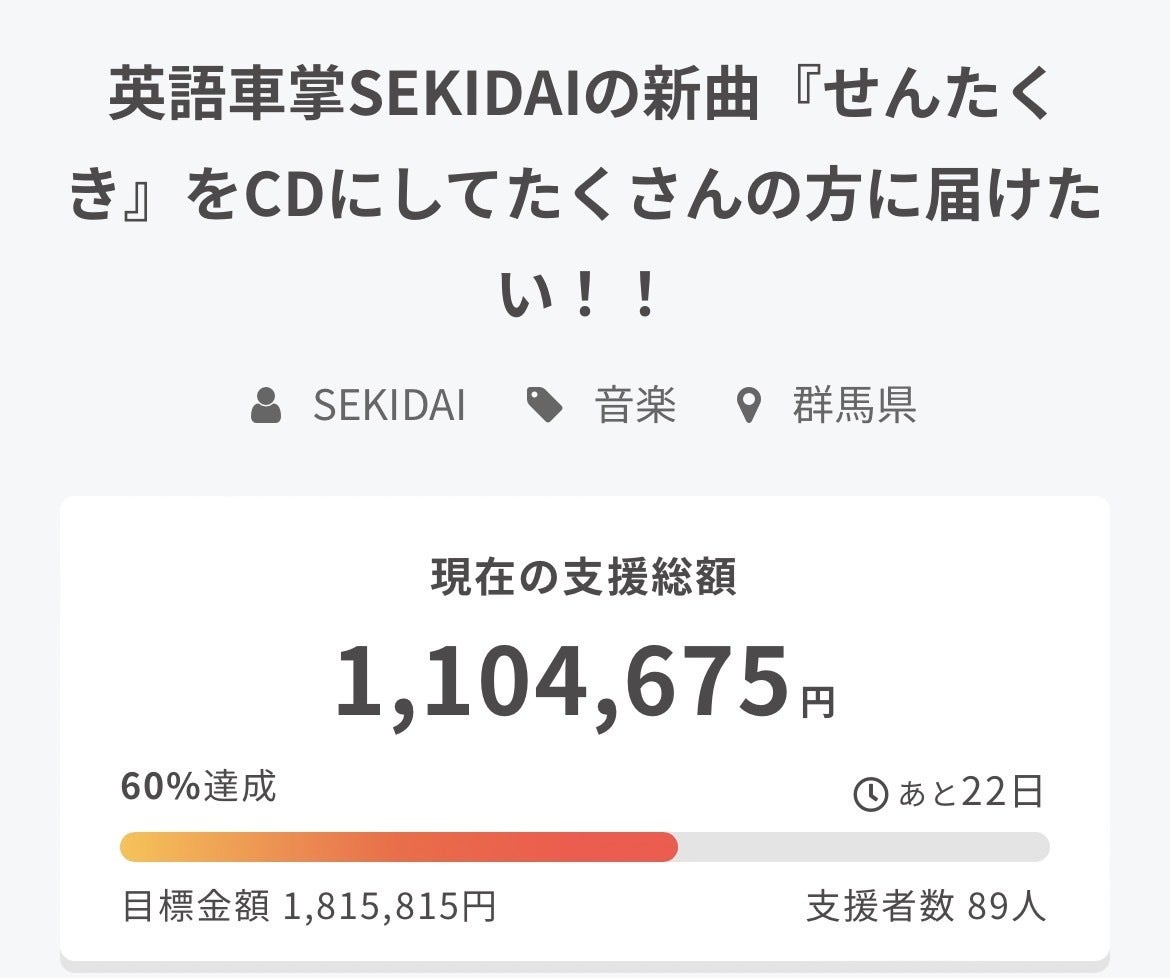Select the 音楽 category link
Screen dimensions: 1170x978
tap(636, 407)
